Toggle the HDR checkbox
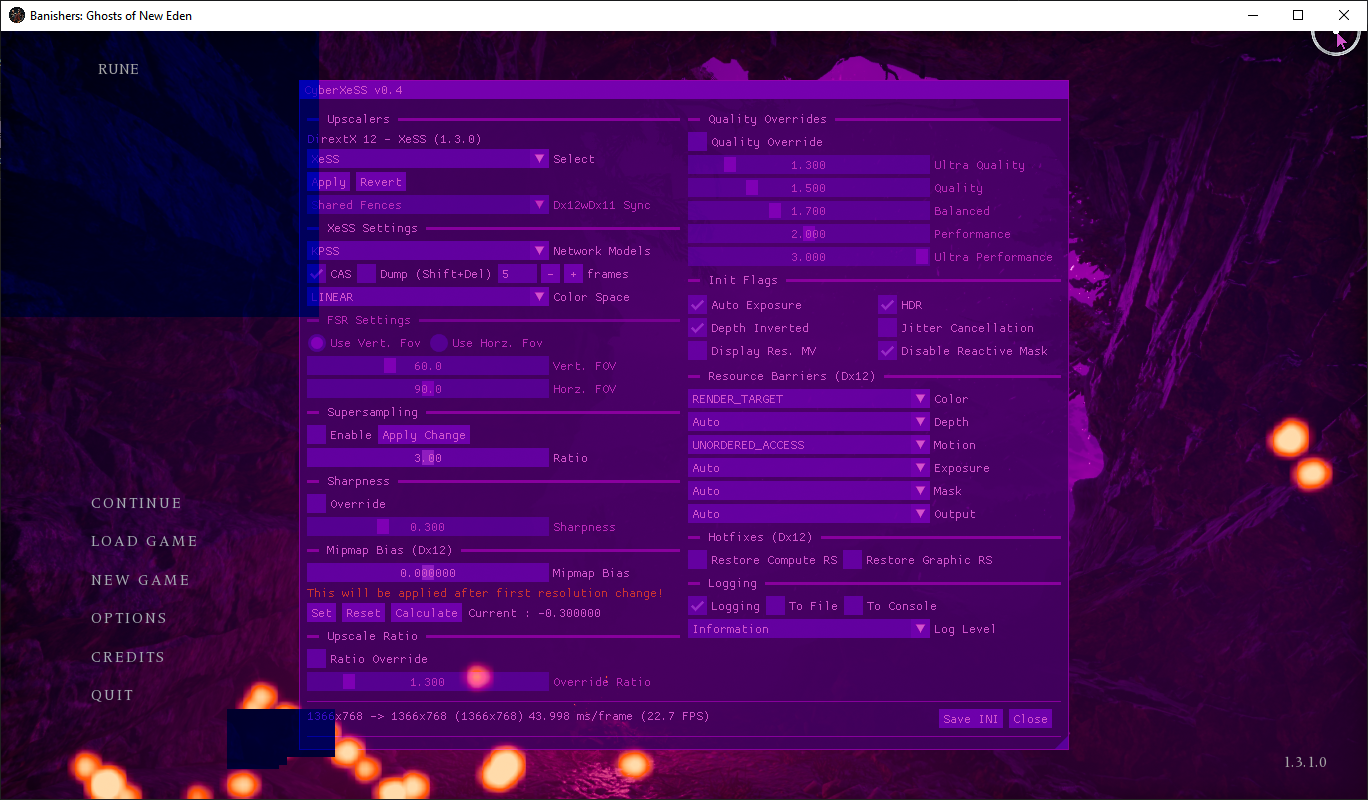The image size is (1368, 800). tap(887, 305)
